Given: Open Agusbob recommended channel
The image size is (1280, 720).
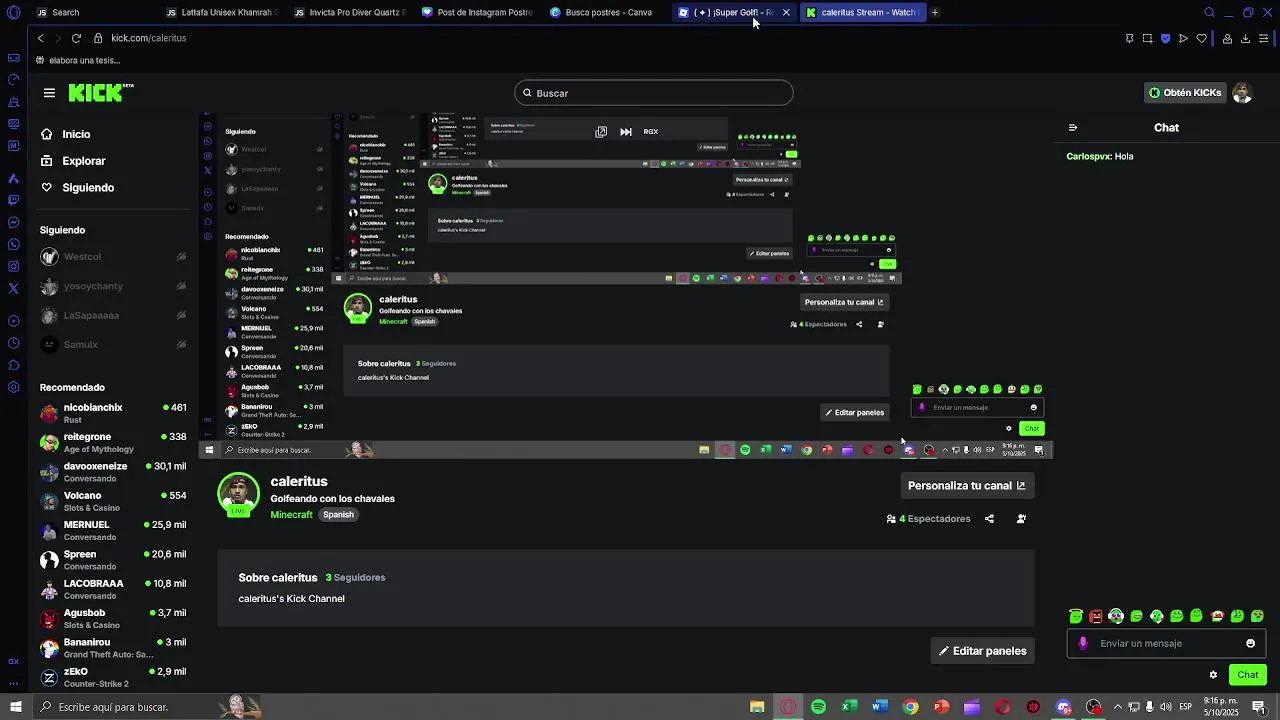Looking at the screenshot, I should (113, 618).
